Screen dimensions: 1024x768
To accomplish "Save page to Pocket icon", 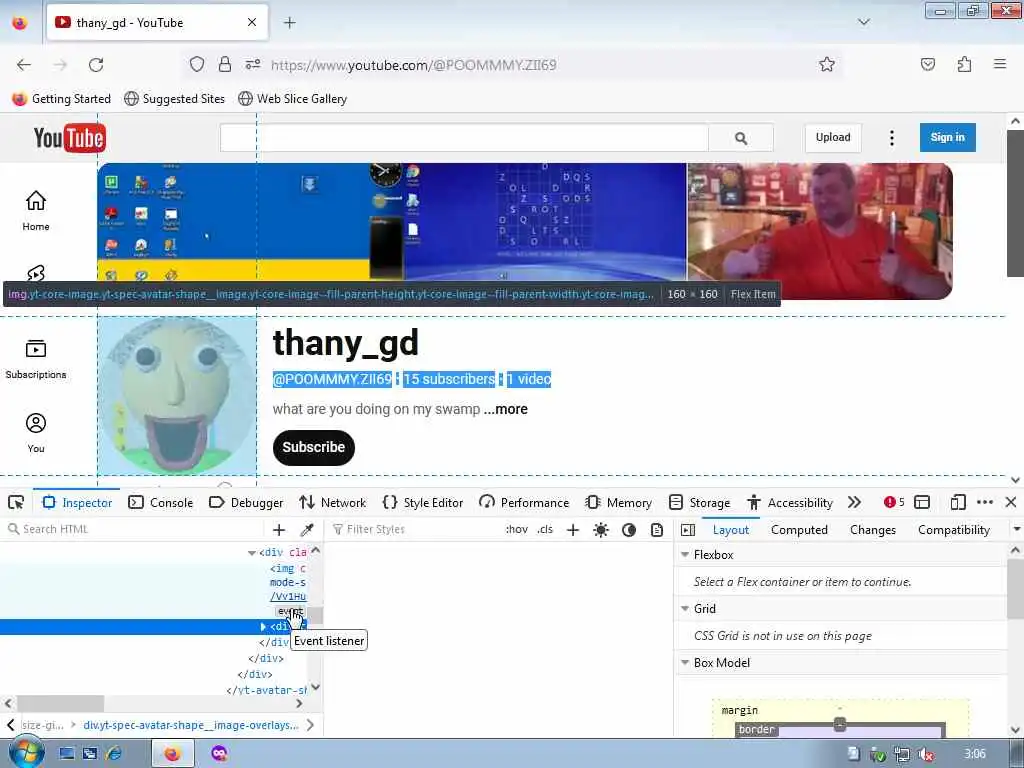I will coord(927,64).
